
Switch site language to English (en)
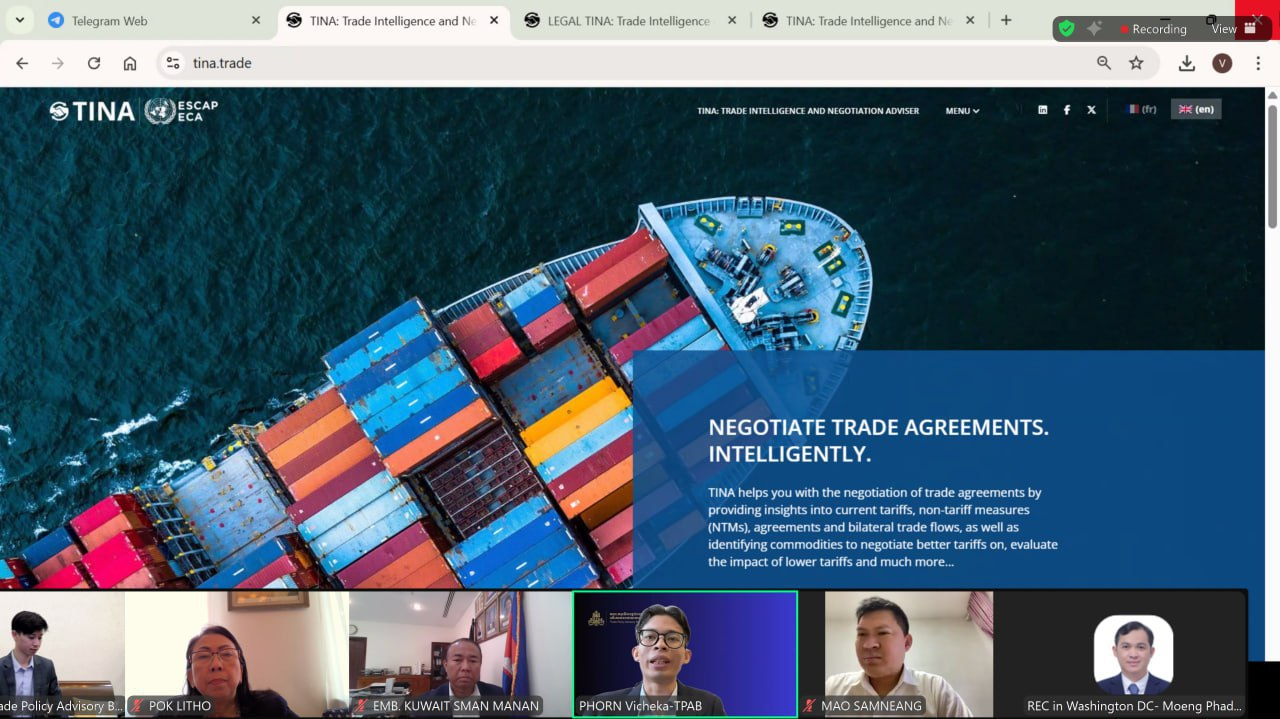(x=1196, y=109)
